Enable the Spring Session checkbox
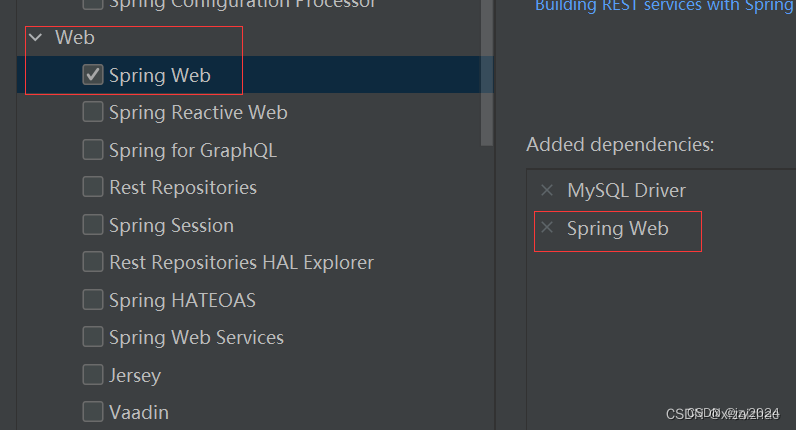Image resolution: width=796 pixels, height=430 pixels. click(x=93, y=224)
